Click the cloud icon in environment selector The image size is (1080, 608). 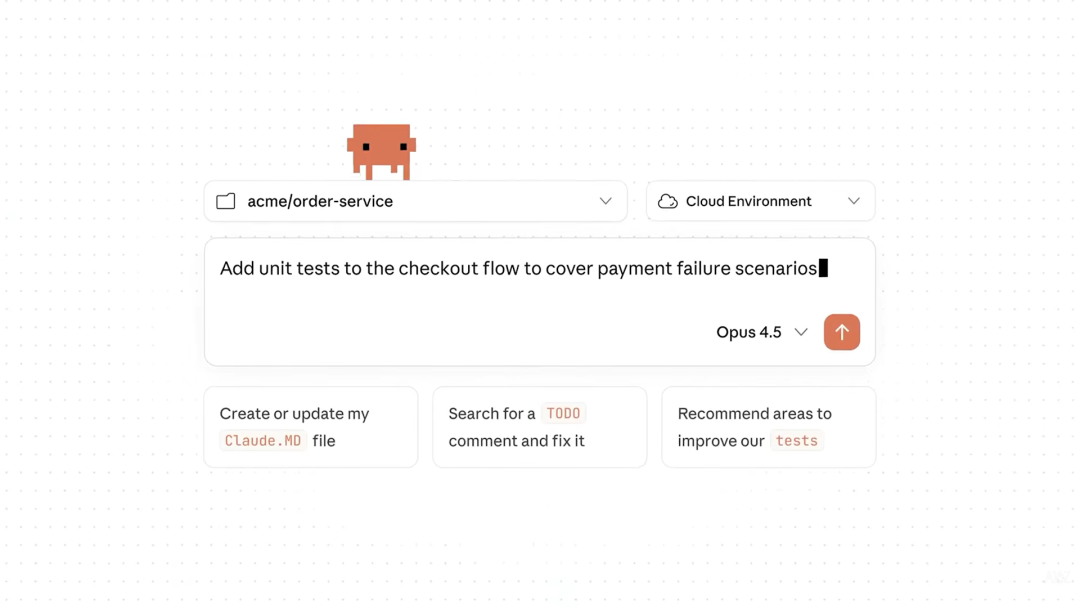[x=668, y=201]
